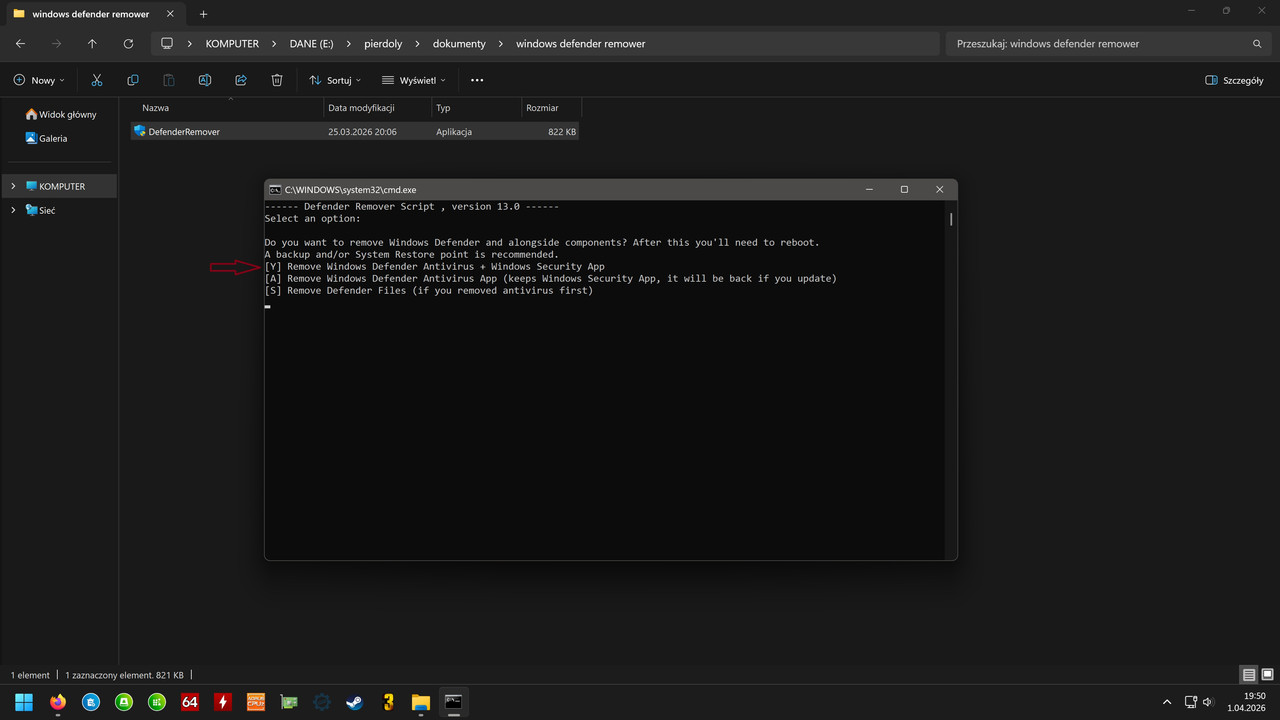Open the Sortuj sort dropdown

(335, 80)
